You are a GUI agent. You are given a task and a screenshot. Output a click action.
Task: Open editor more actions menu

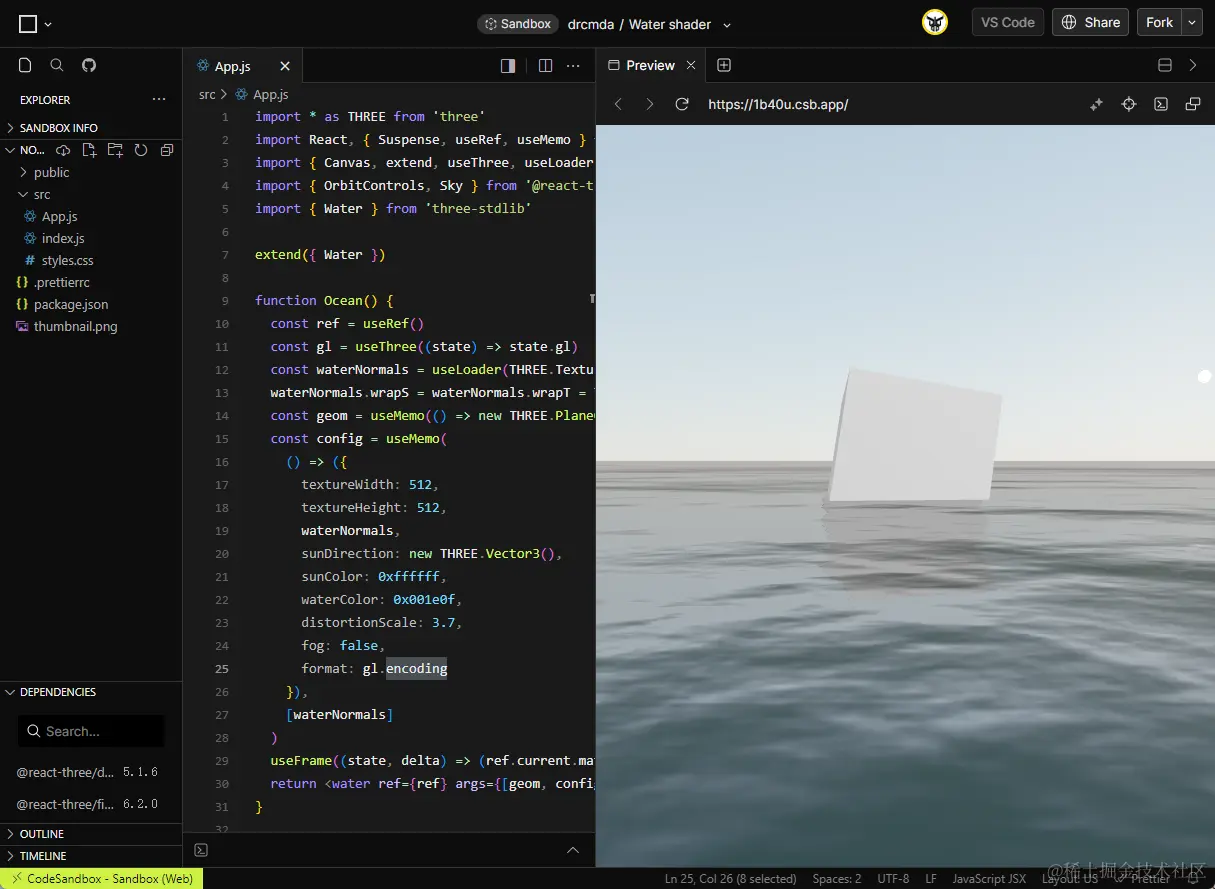(573, 66)
